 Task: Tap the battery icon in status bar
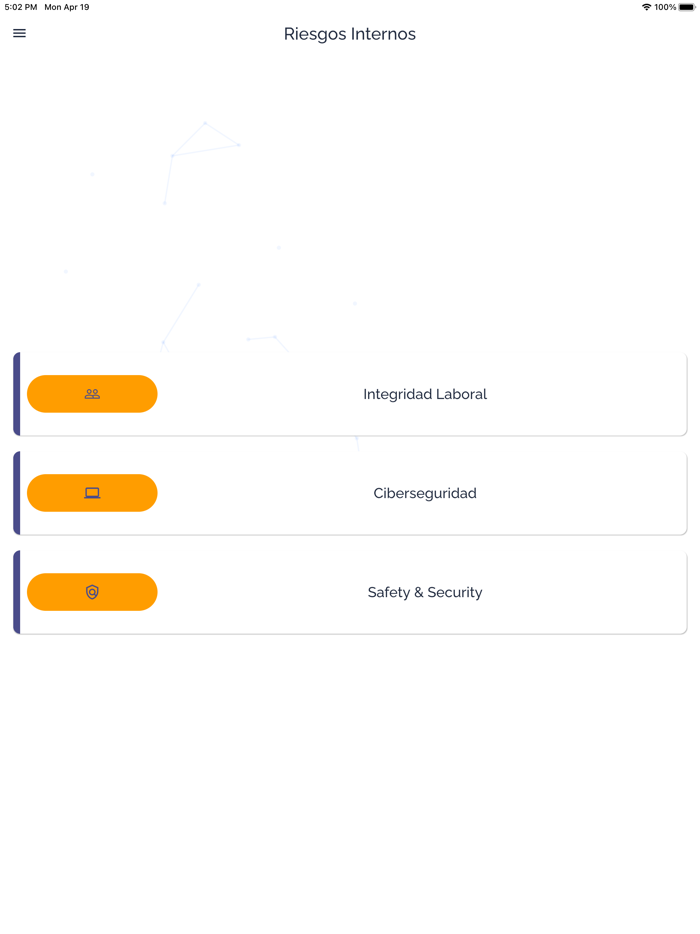pyautogui.click(x=687, y=7)
